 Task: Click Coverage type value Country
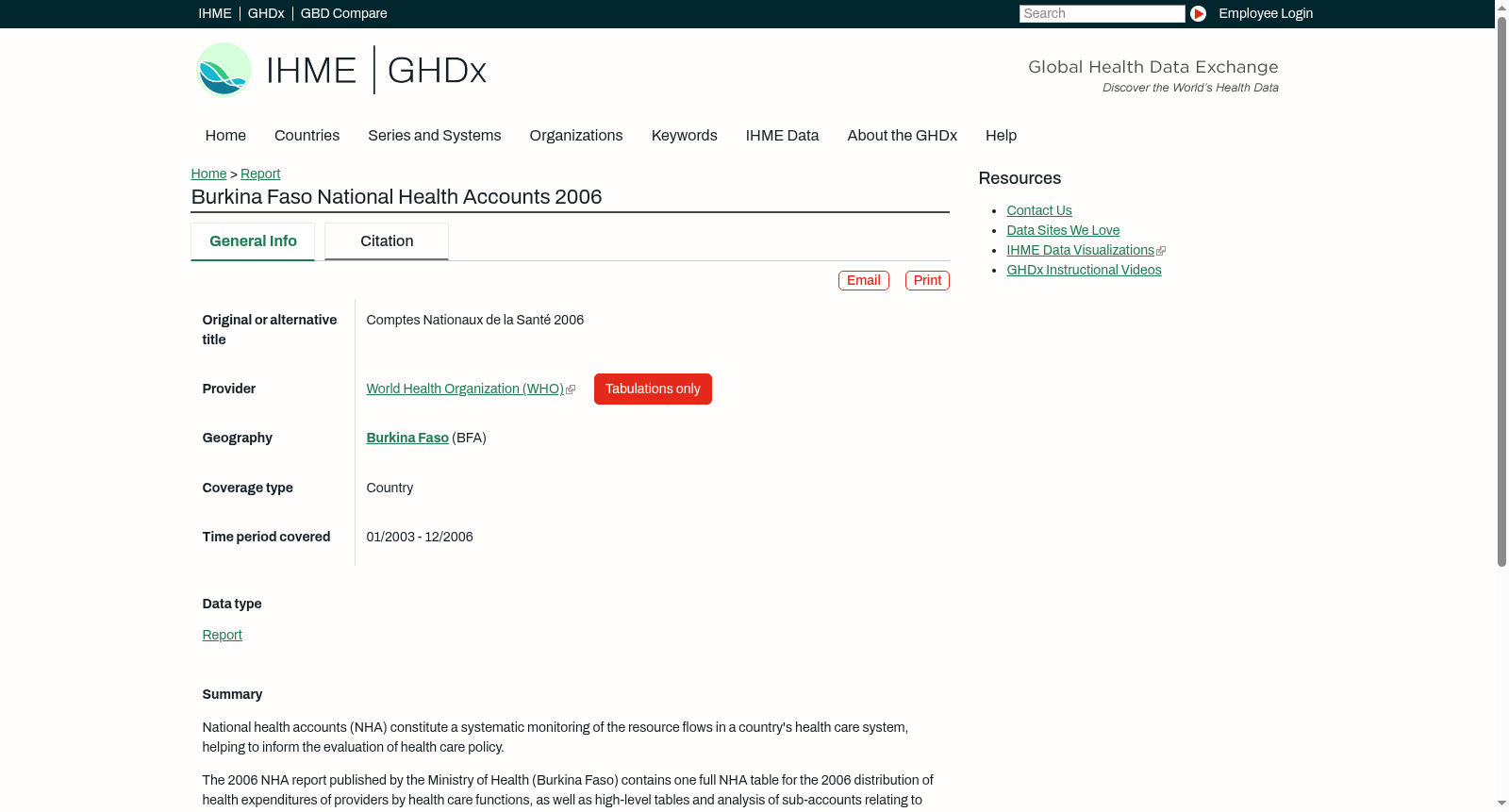pyautogui.click(x=390, y=488)
